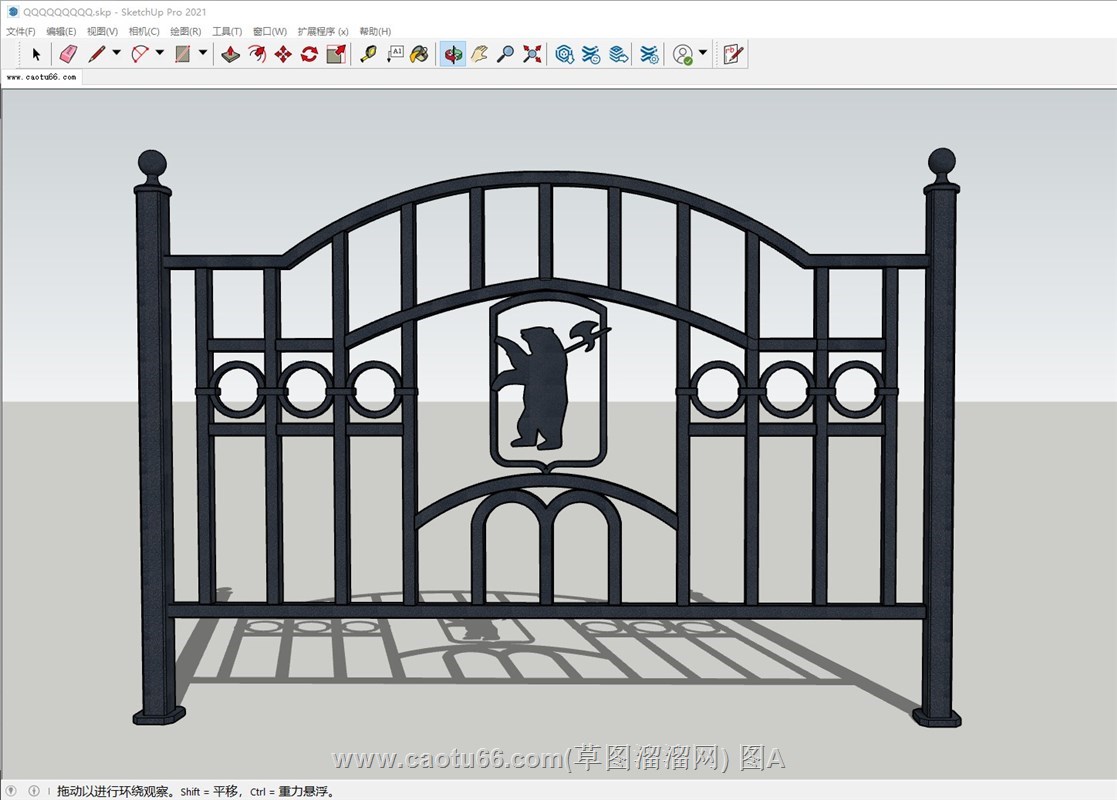Open the 文件(F) menu
The height and width of the screenshot is (800, 1117).
click(21, 32)
